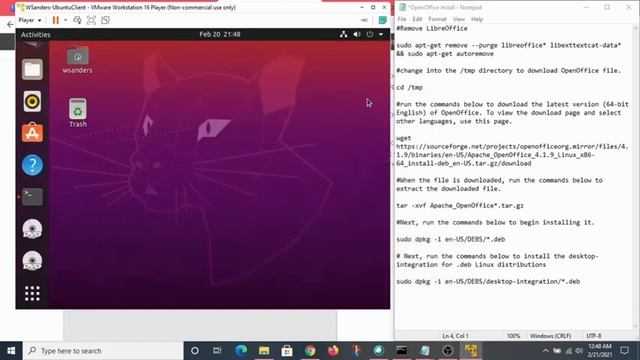The height and width of the screenshot is (360, 640).
Task: Open Ubuntu Activities overview
Action: (x=36, y=35)
